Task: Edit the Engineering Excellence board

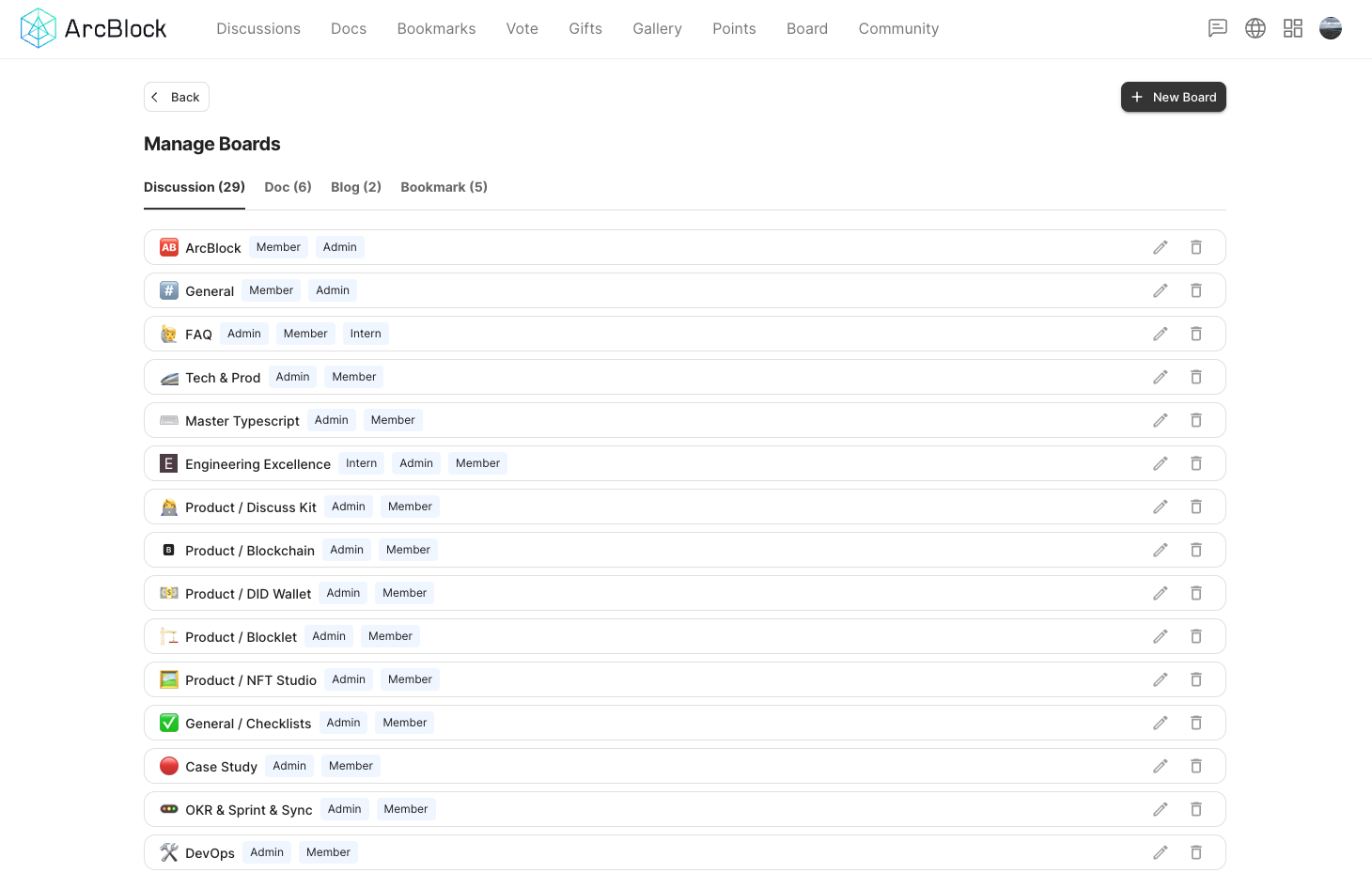Action: [x=1161, y=463]
